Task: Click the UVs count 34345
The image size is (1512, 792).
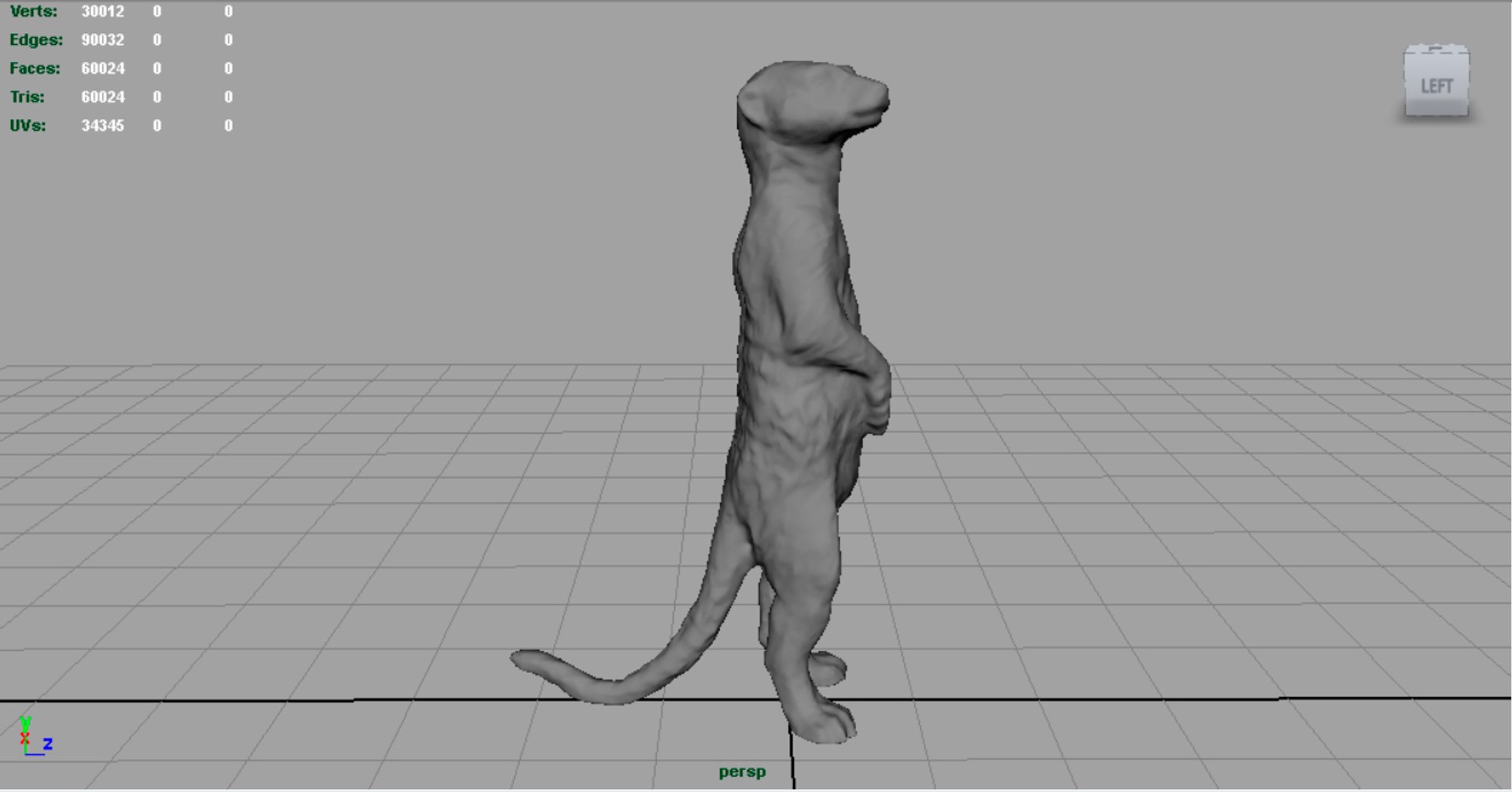Action: (x=102, y=125)
